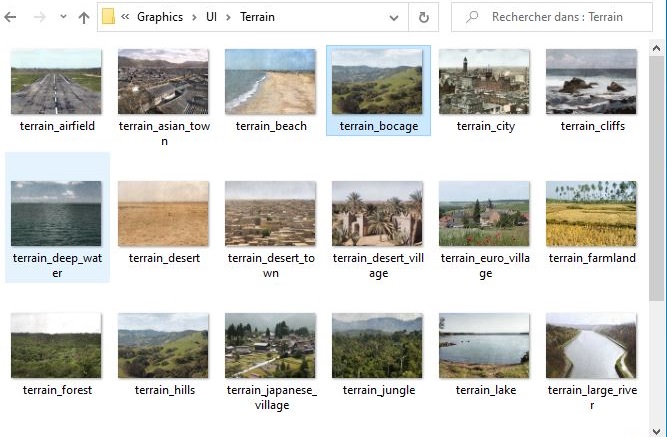Select the terrain_jungle thumbnail image
The height and width of the screenshot is (437, 667).
377,346
